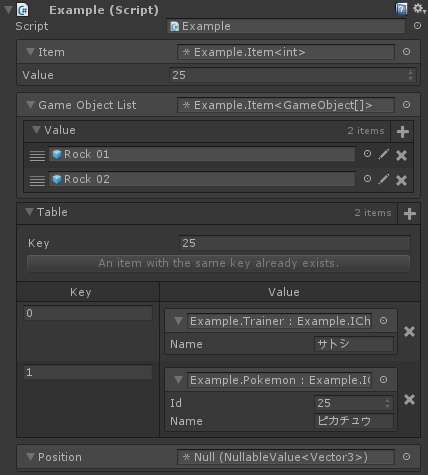Remove Rock 02 from the list
Viewport: 428px width, 475px height.
(x=401, y=180)
